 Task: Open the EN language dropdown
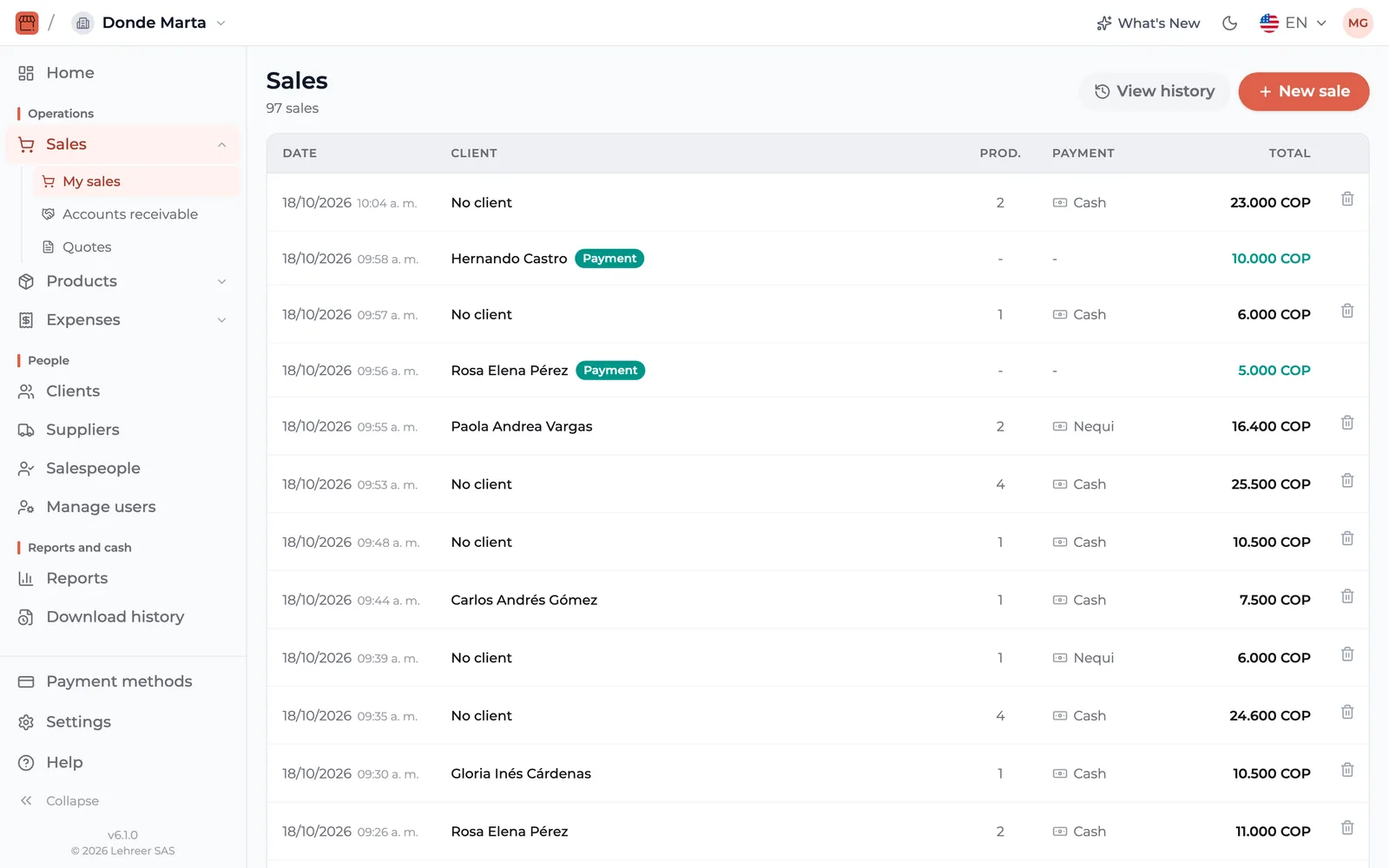1293,23
